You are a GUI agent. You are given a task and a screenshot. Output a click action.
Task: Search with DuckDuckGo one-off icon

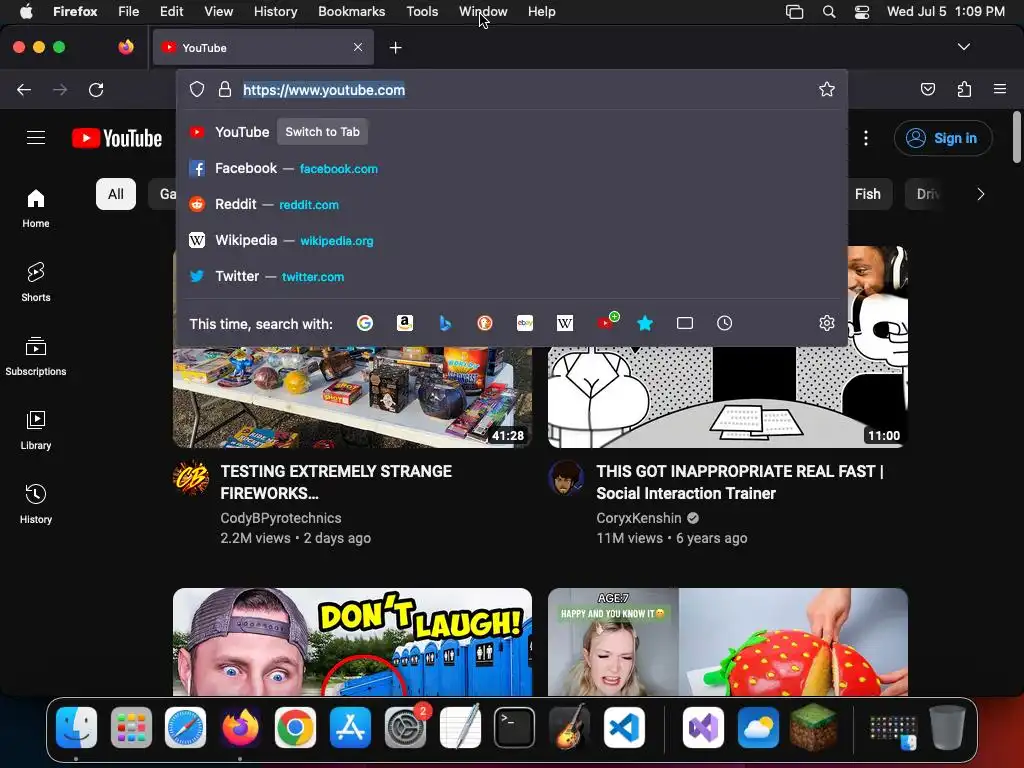click(485, 323)
